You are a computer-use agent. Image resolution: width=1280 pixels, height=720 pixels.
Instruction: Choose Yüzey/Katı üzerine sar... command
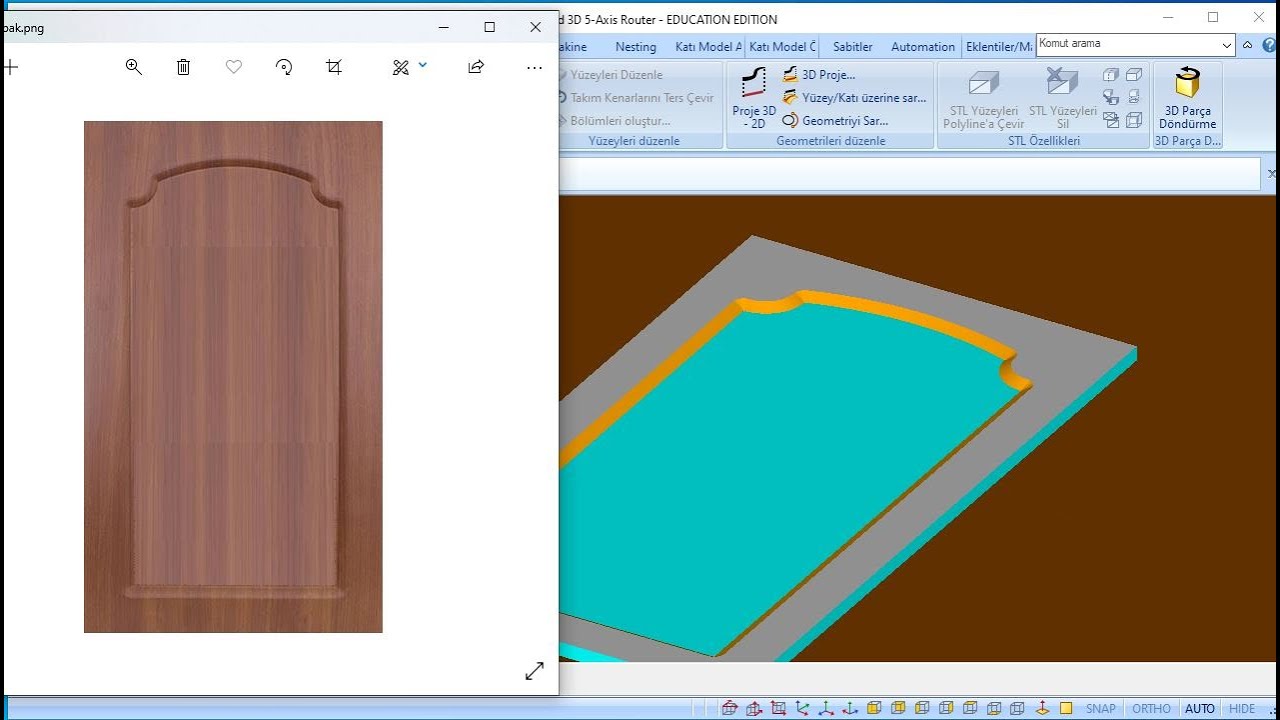855,97
